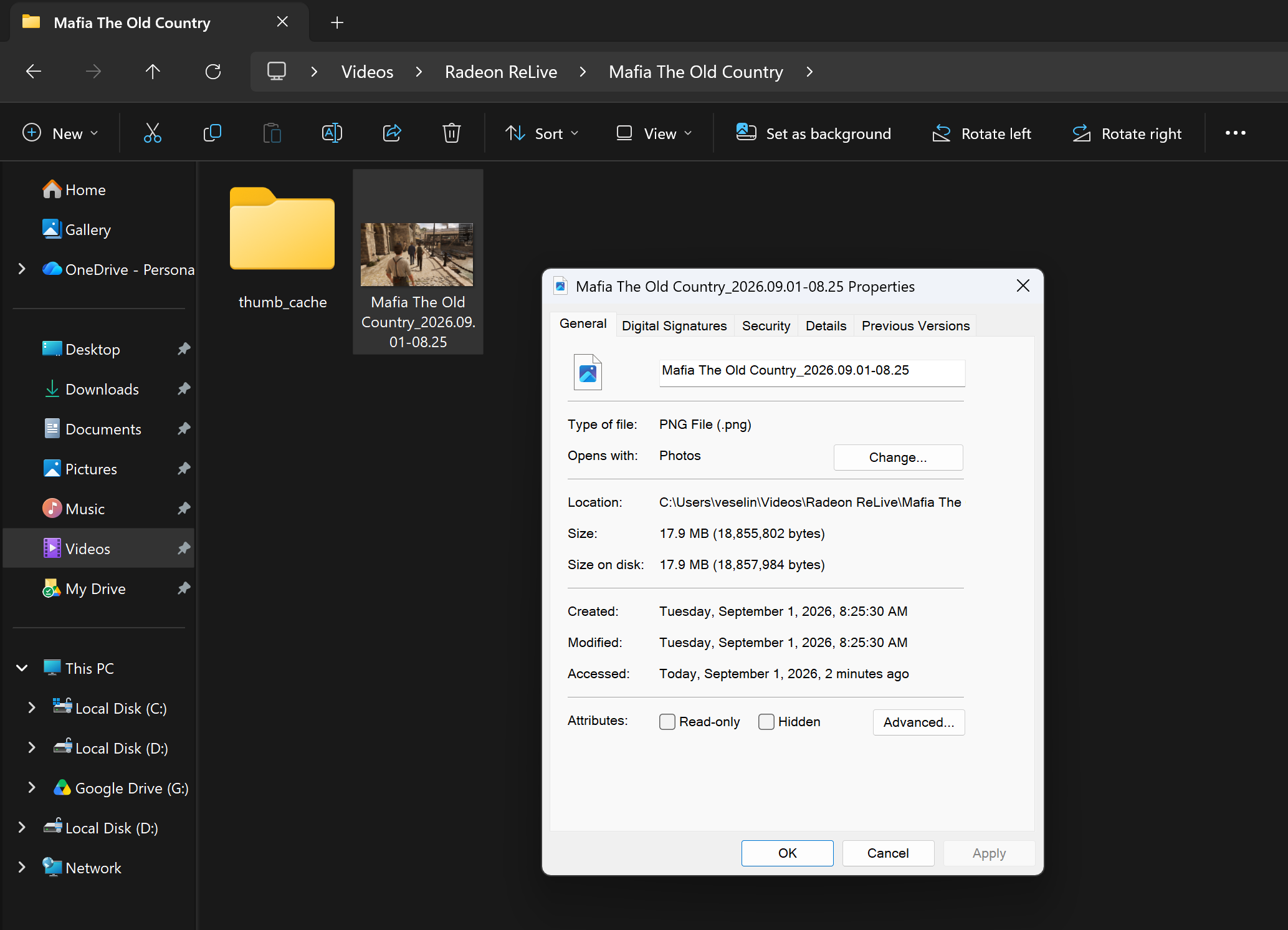The width and height of the screenshot is (1288, 930).
Task: Switch to the Digital Signatures tab
Action: tap(674, 326)
